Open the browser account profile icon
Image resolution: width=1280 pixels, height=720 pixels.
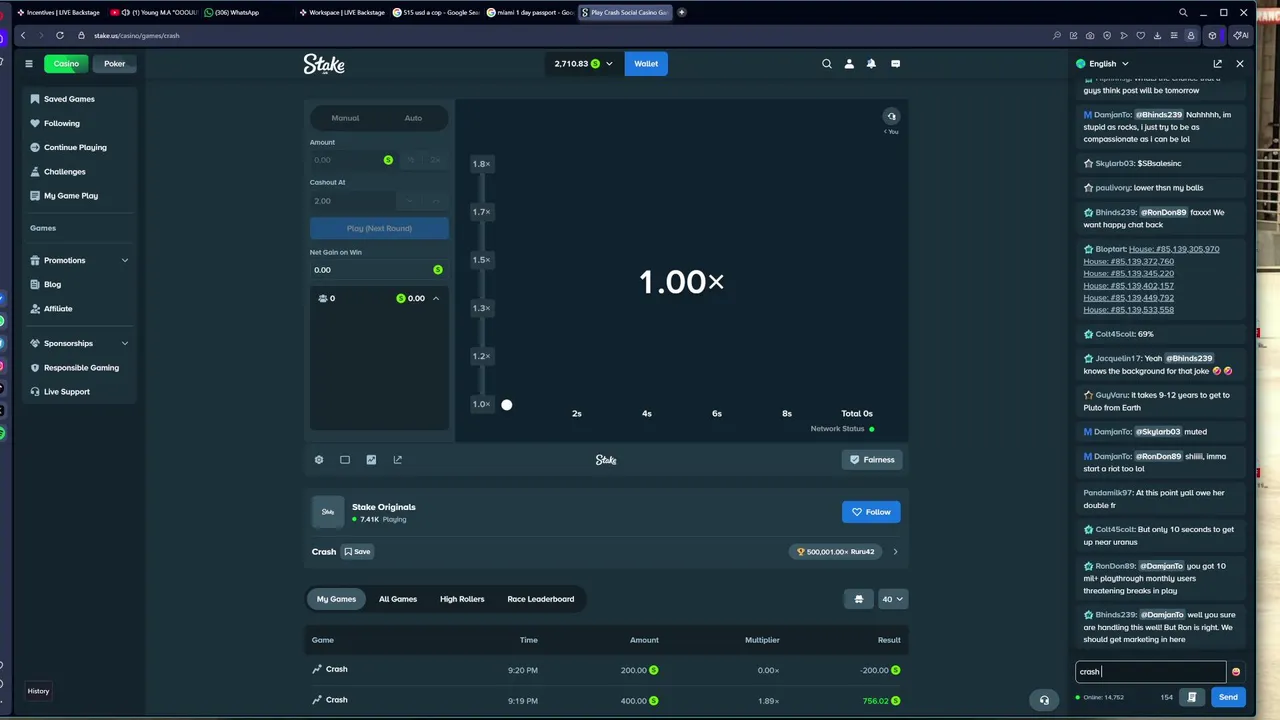1191,35
